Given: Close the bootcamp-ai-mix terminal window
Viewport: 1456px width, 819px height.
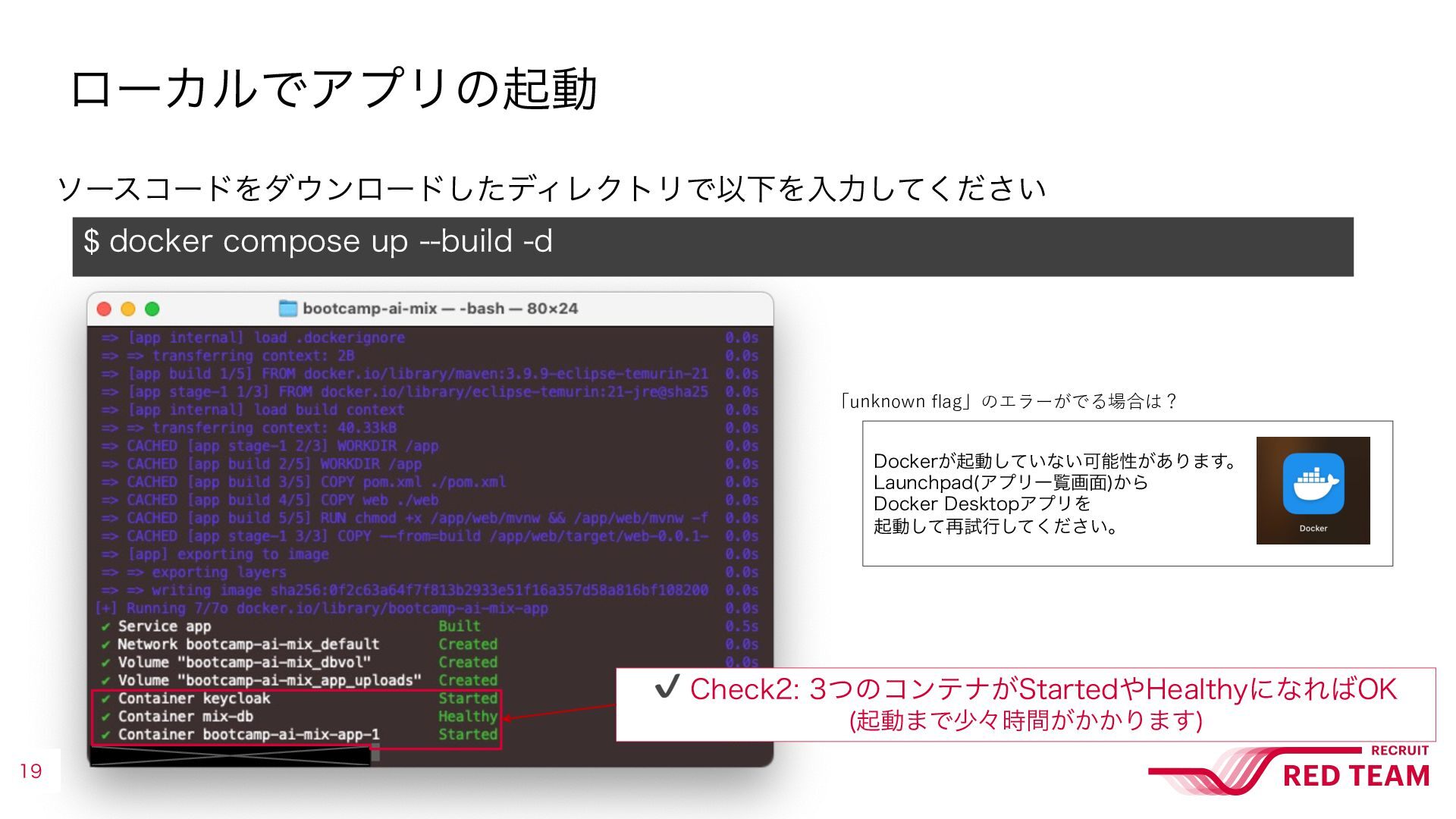Looking at the screenshot, I should [x=105, y=309].
